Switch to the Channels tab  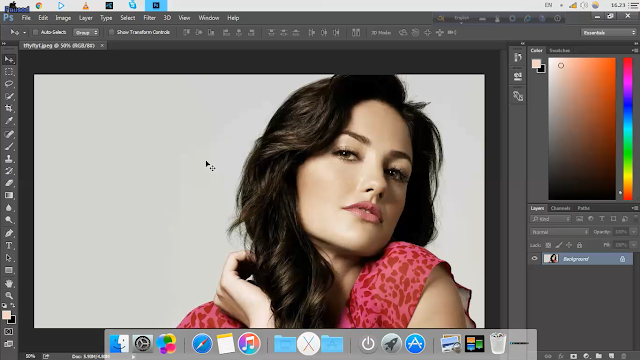(560, 208)
